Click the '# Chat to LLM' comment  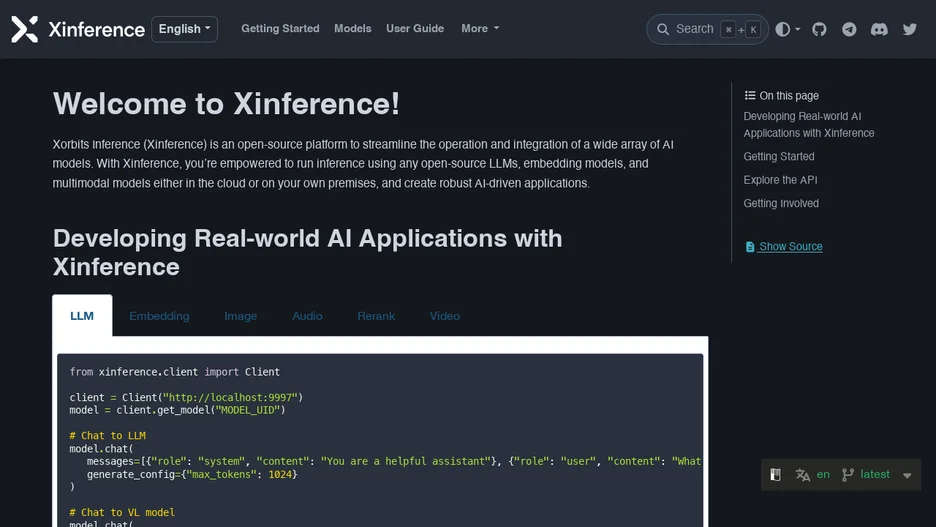pyautogui.click(x=107, y=436)
